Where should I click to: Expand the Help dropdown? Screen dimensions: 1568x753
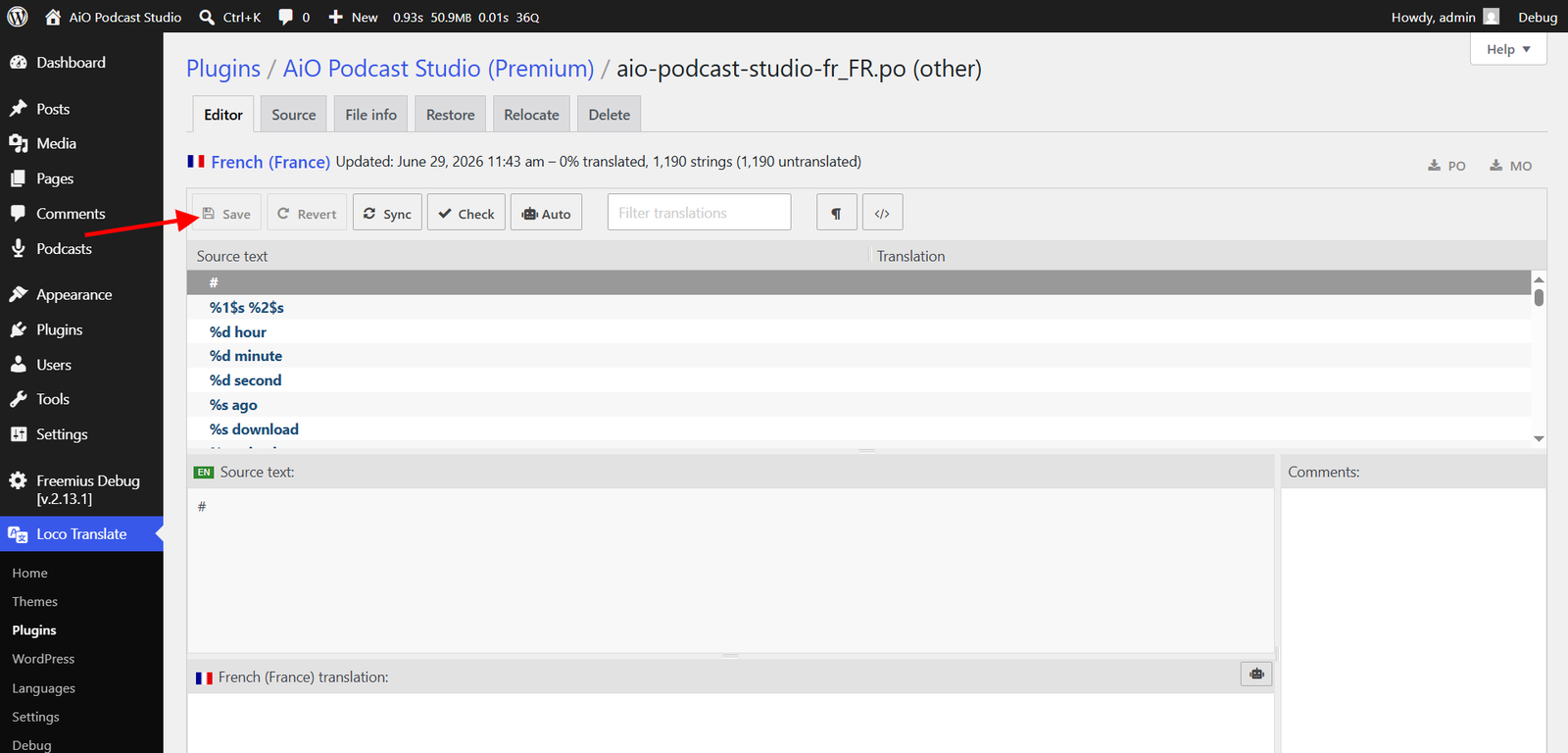tap(1508, 49)
